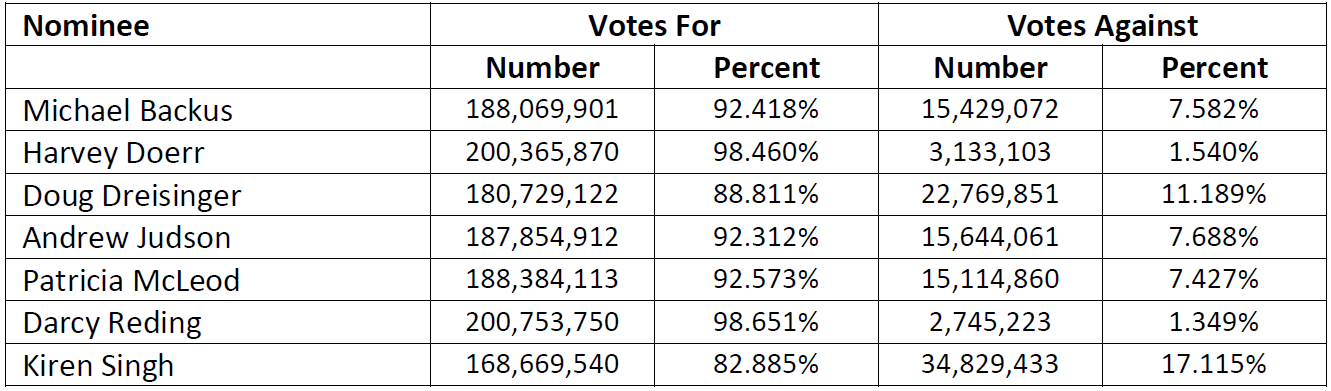Image resolution: width=1331 pixels, height=391 pixels.
Task: Select Kiren Singh's 17.115% against percent
Action: (x=1214, y=366)
